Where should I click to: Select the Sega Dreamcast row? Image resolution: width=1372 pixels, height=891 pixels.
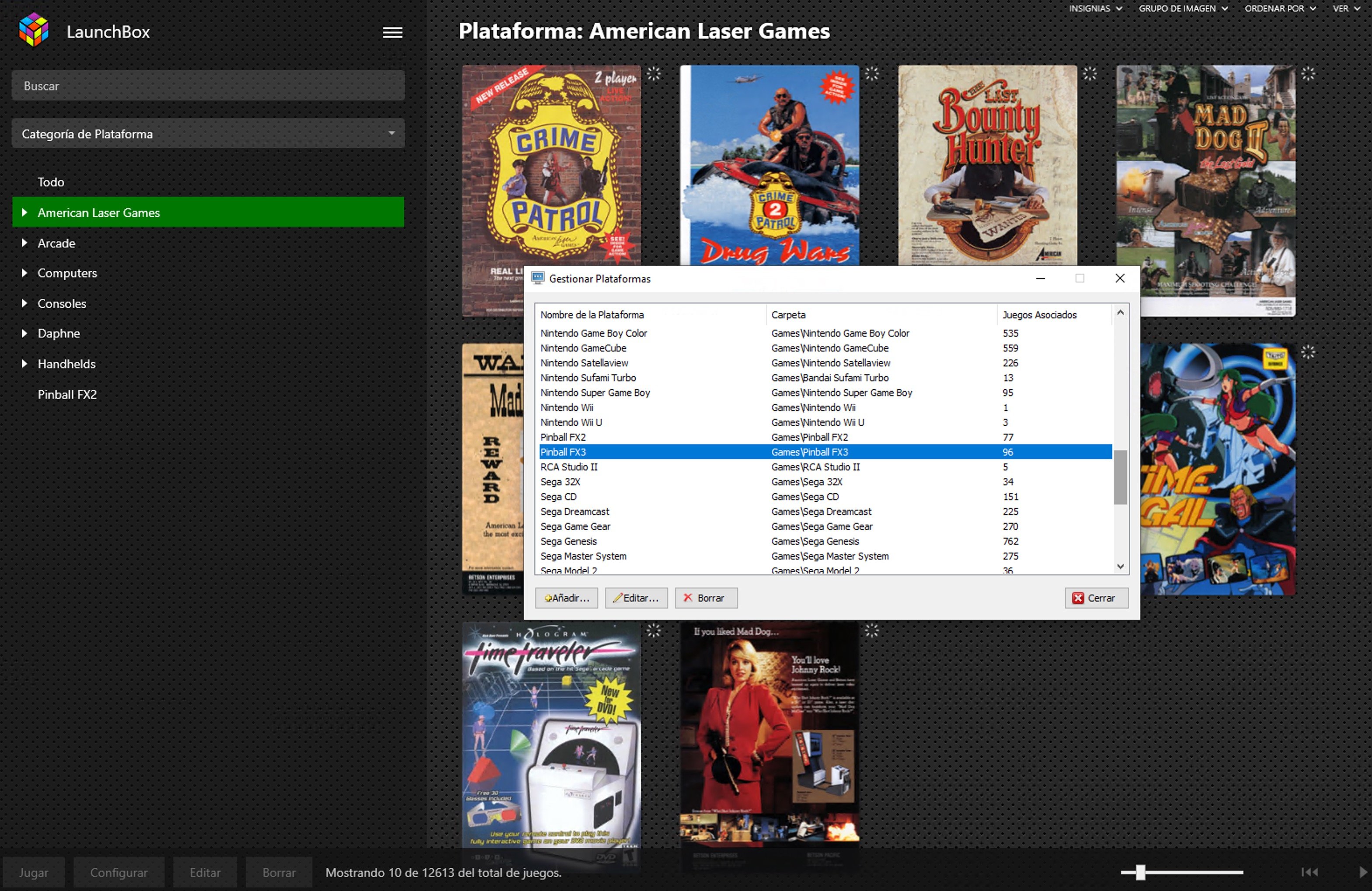pos(825,511)
